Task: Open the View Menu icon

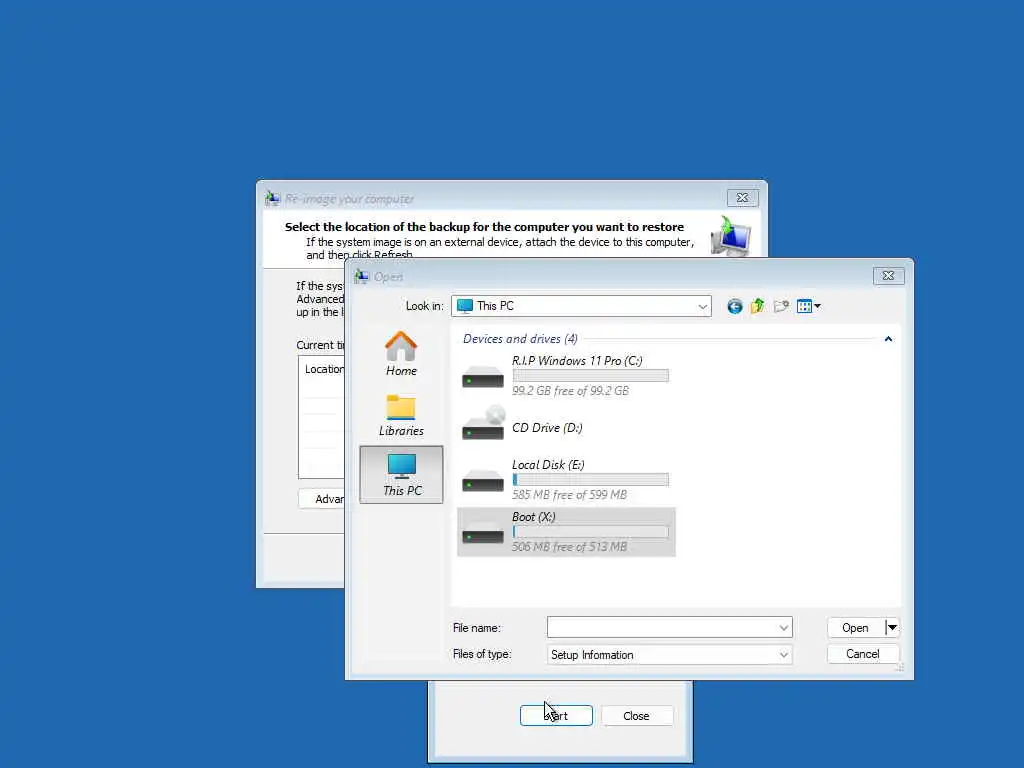Action: coord(808,306)
